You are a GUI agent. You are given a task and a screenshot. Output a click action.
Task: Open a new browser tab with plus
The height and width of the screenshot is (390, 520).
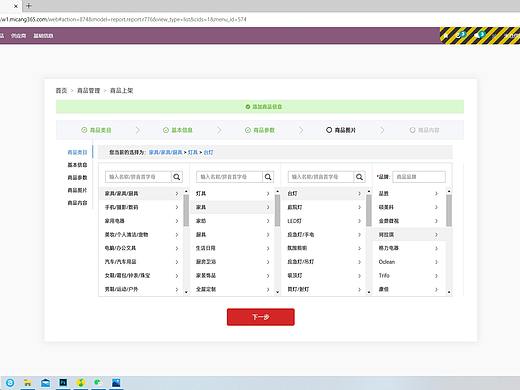point(29,6)
